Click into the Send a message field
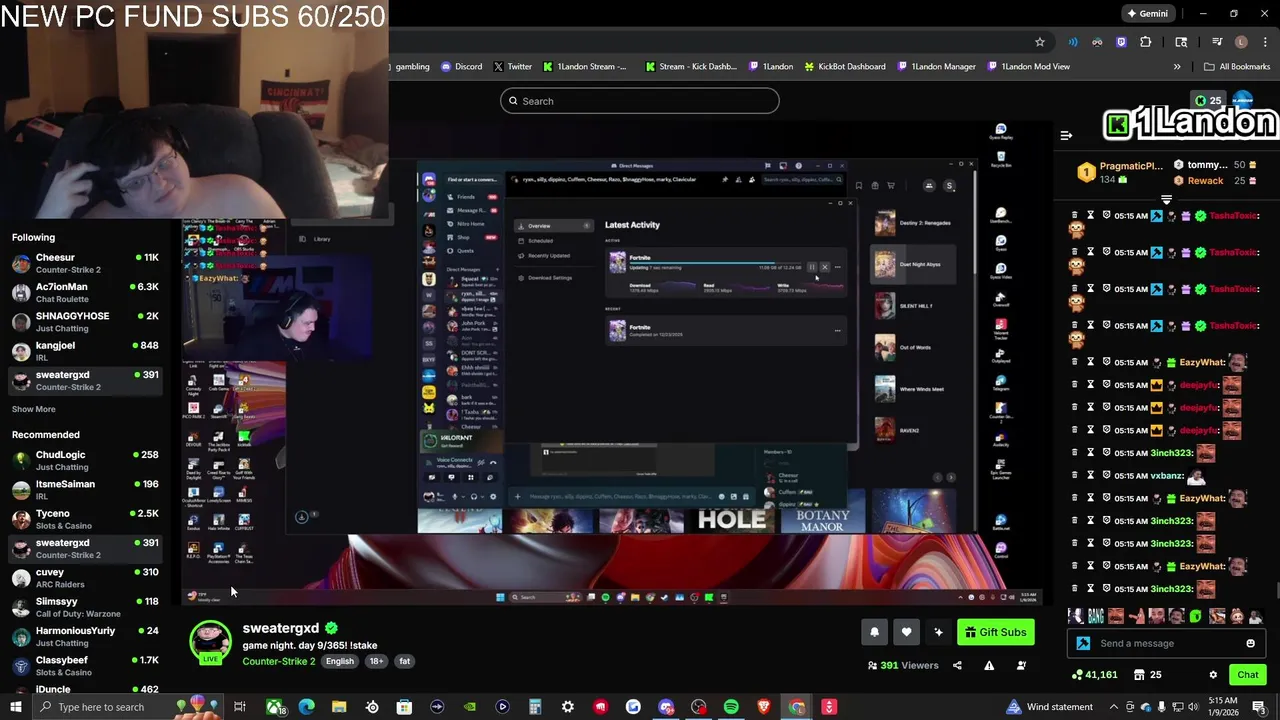 [x=1166, y=644]
